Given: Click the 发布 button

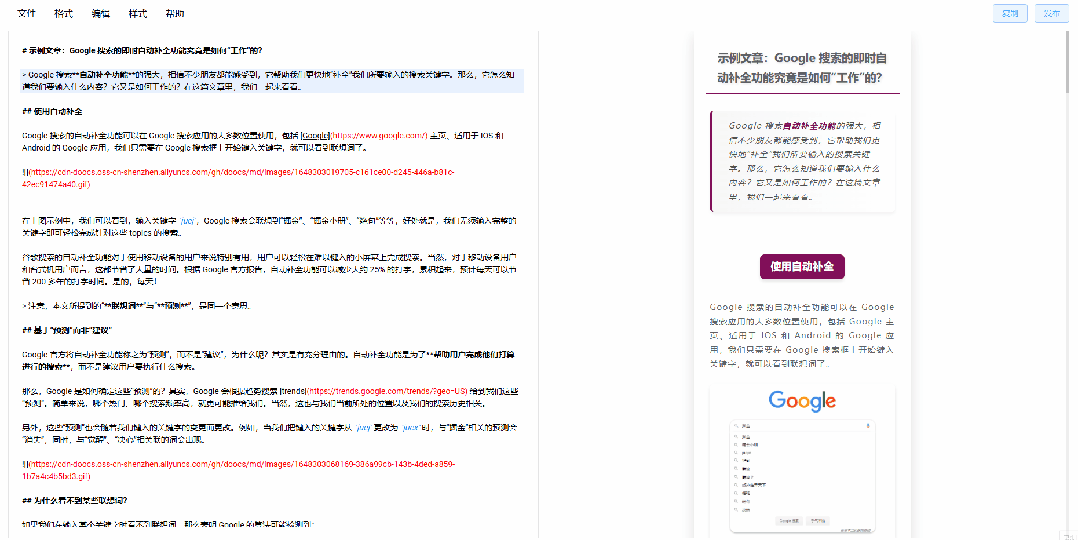Looking at the screenshot, I should coord(1052,13).
